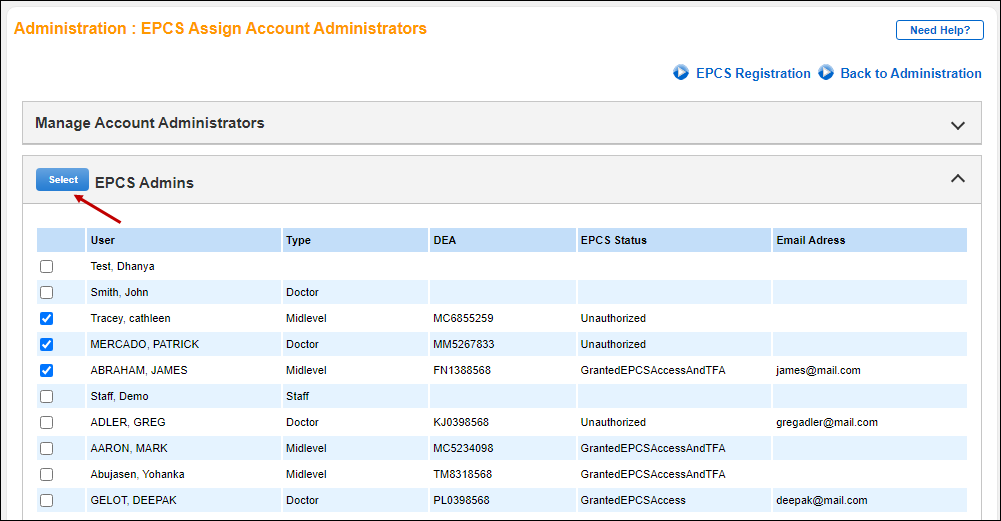Check the box for AARON, MARK
This screenshot has width=1001, height=521.
47,448
